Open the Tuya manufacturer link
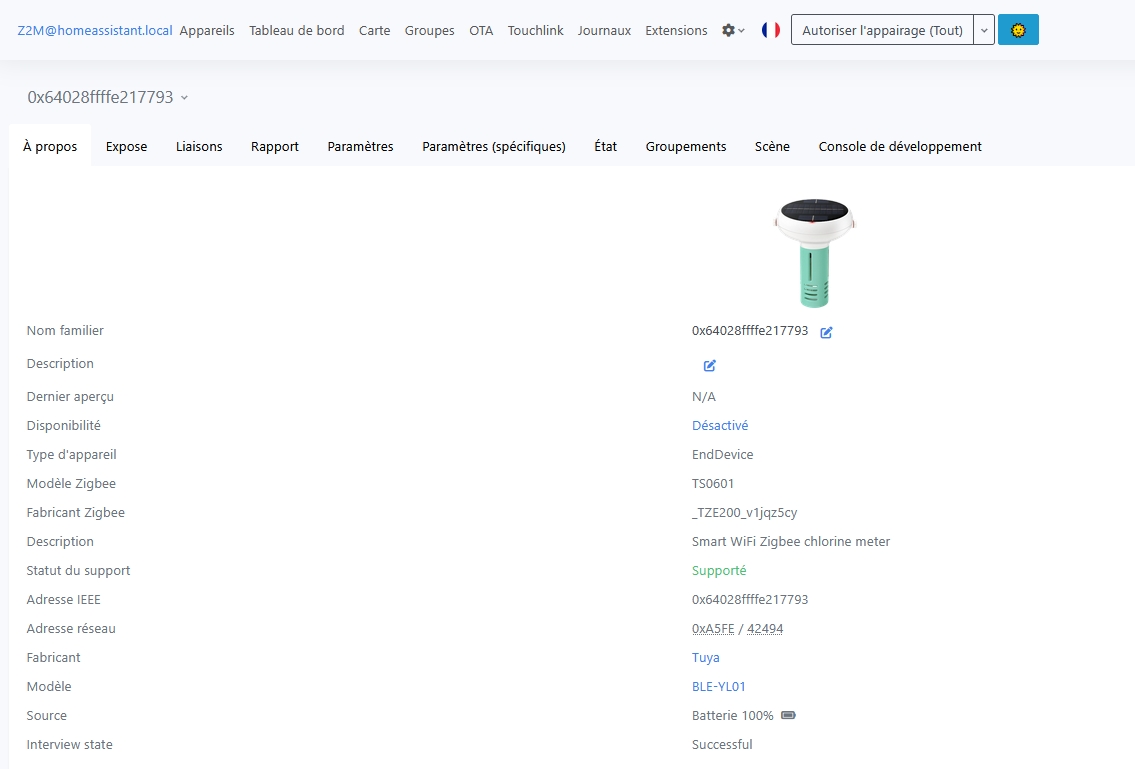Screen dimensions: 1135x769 point(705,657)
